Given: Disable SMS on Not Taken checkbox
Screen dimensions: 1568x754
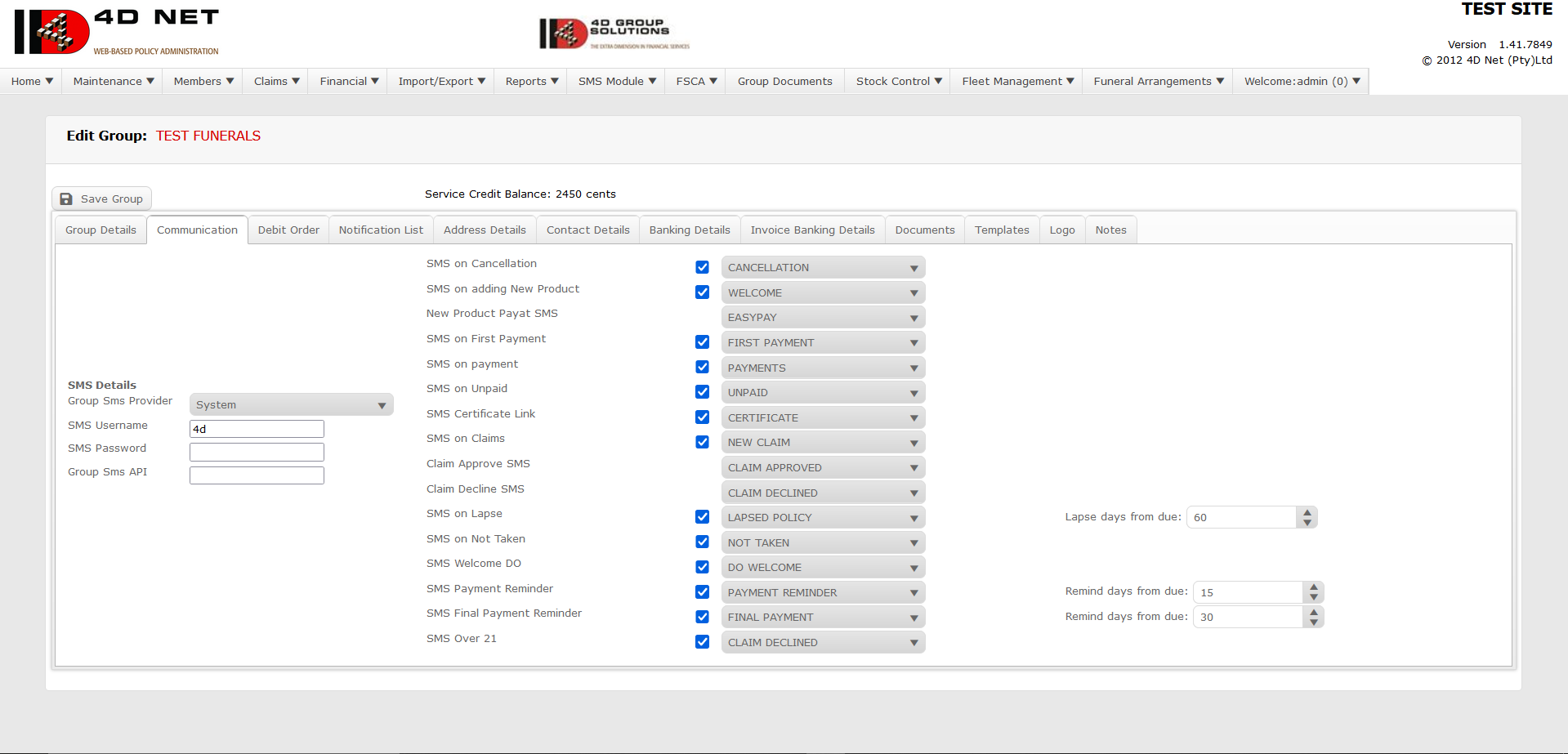Looking at the screenshot, I should coord(702,542).
